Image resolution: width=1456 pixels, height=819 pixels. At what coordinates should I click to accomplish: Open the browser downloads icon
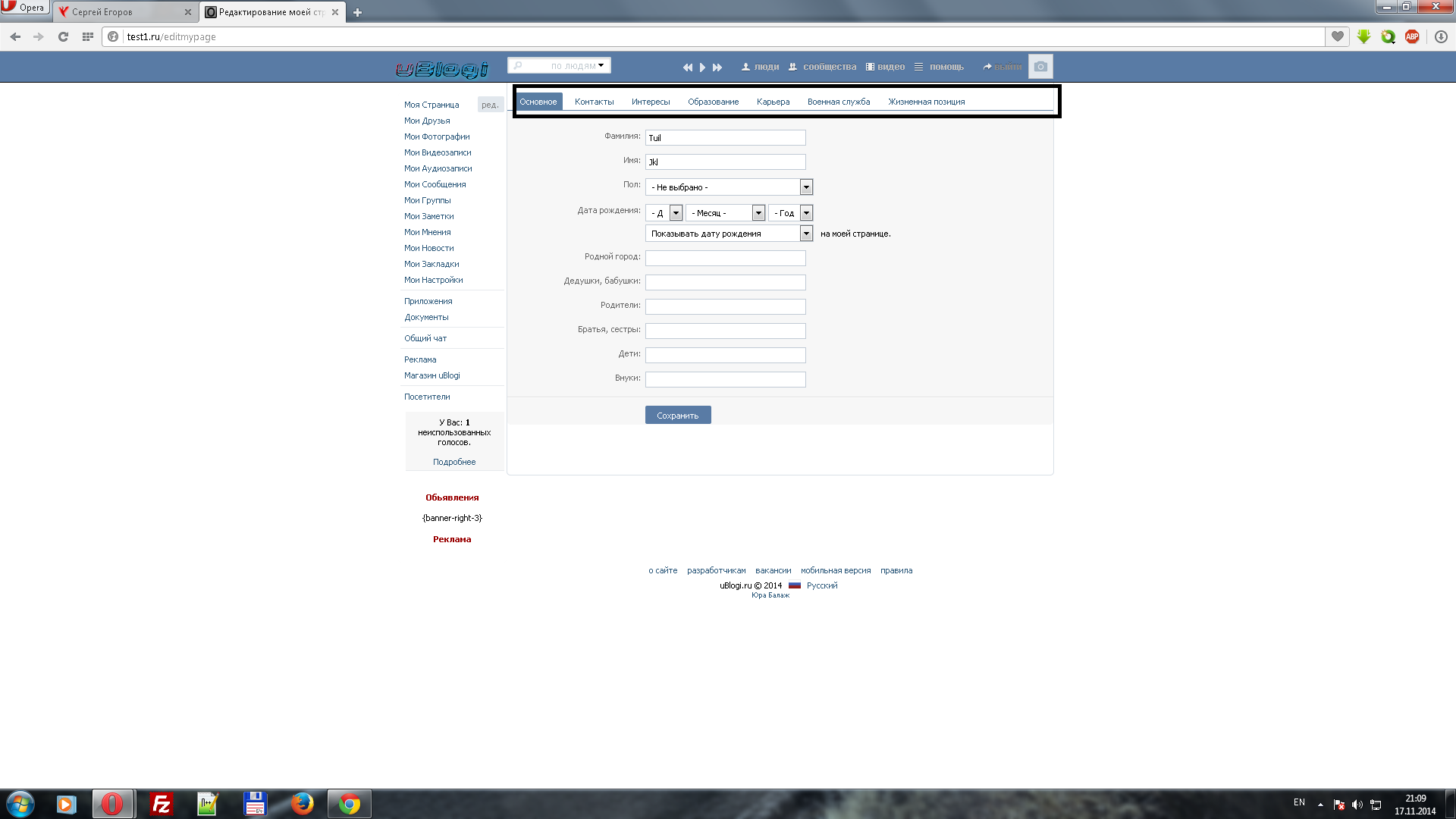coord(1441,36)
